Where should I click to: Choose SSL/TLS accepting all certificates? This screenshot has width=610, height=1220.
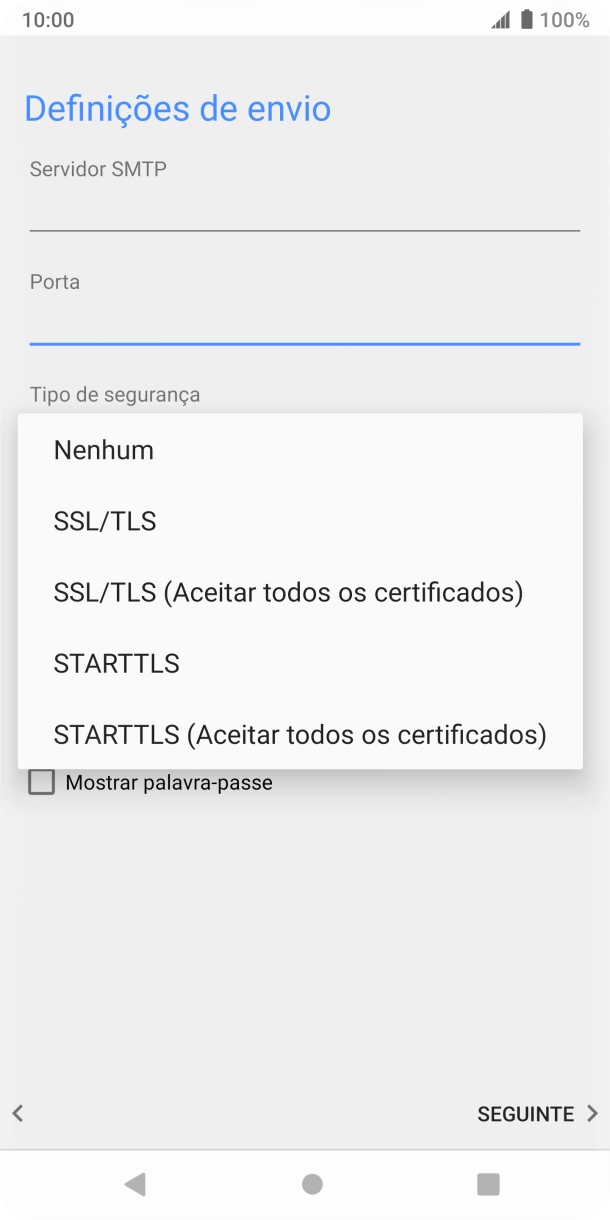click(287, 592)
